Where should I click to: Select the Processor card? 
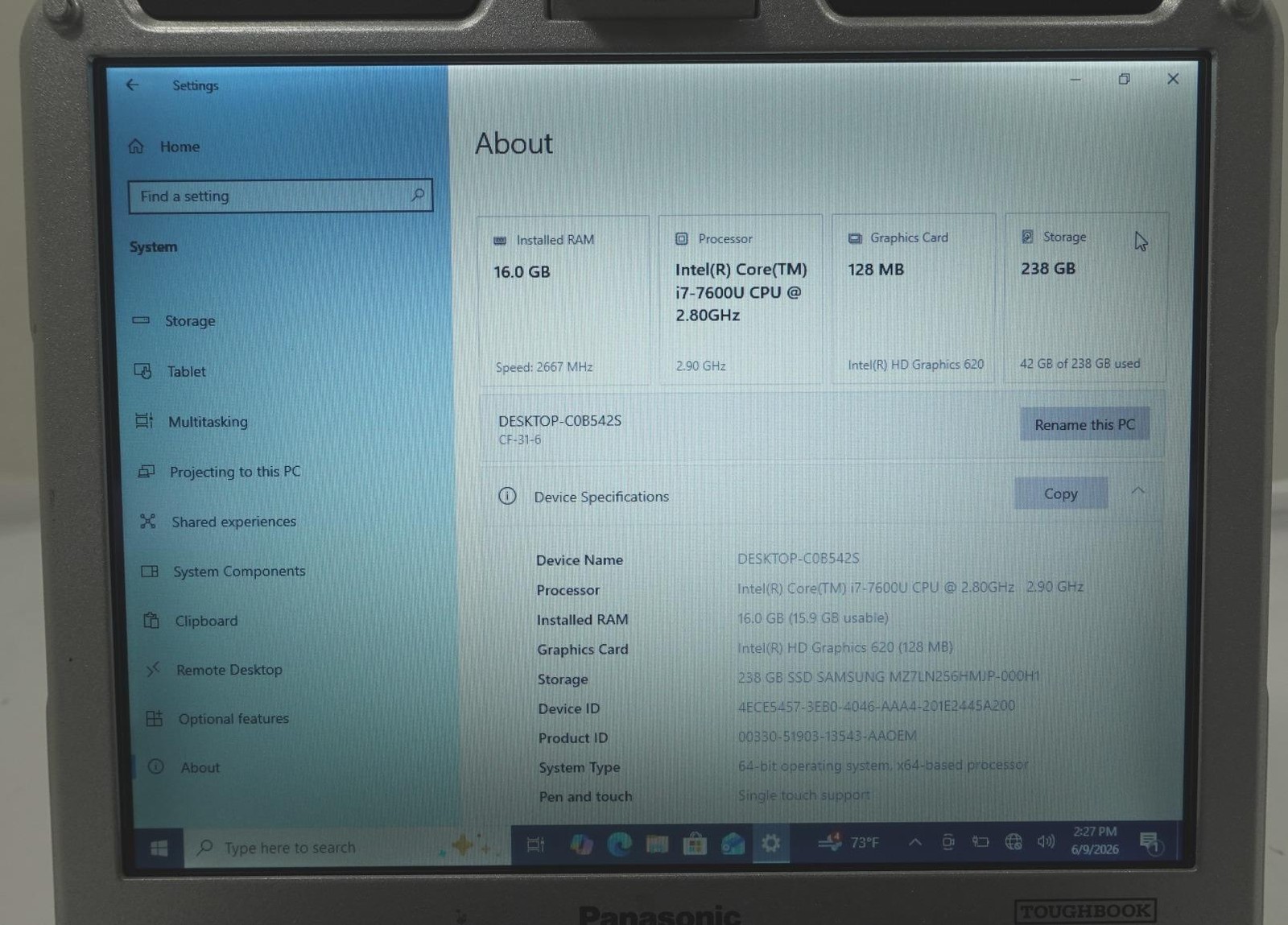click(740, 299)
